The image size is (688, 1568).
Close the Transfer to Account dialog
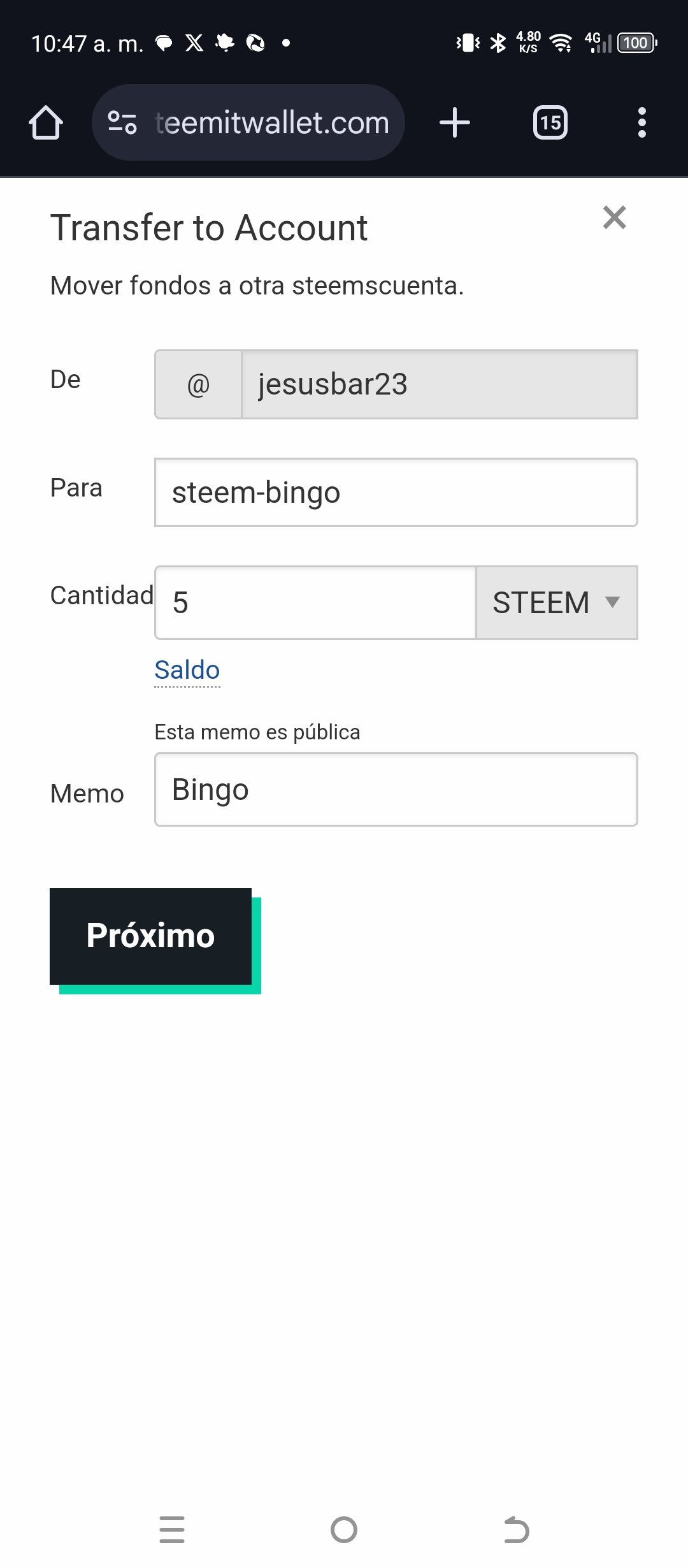(x=615, y=217)
